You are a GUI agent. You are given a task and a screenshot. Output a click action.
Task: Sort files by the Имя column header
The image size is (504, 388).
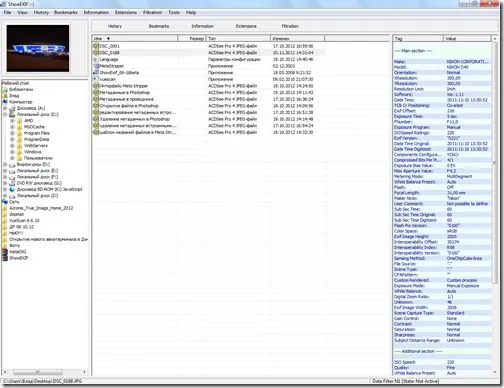135,38
